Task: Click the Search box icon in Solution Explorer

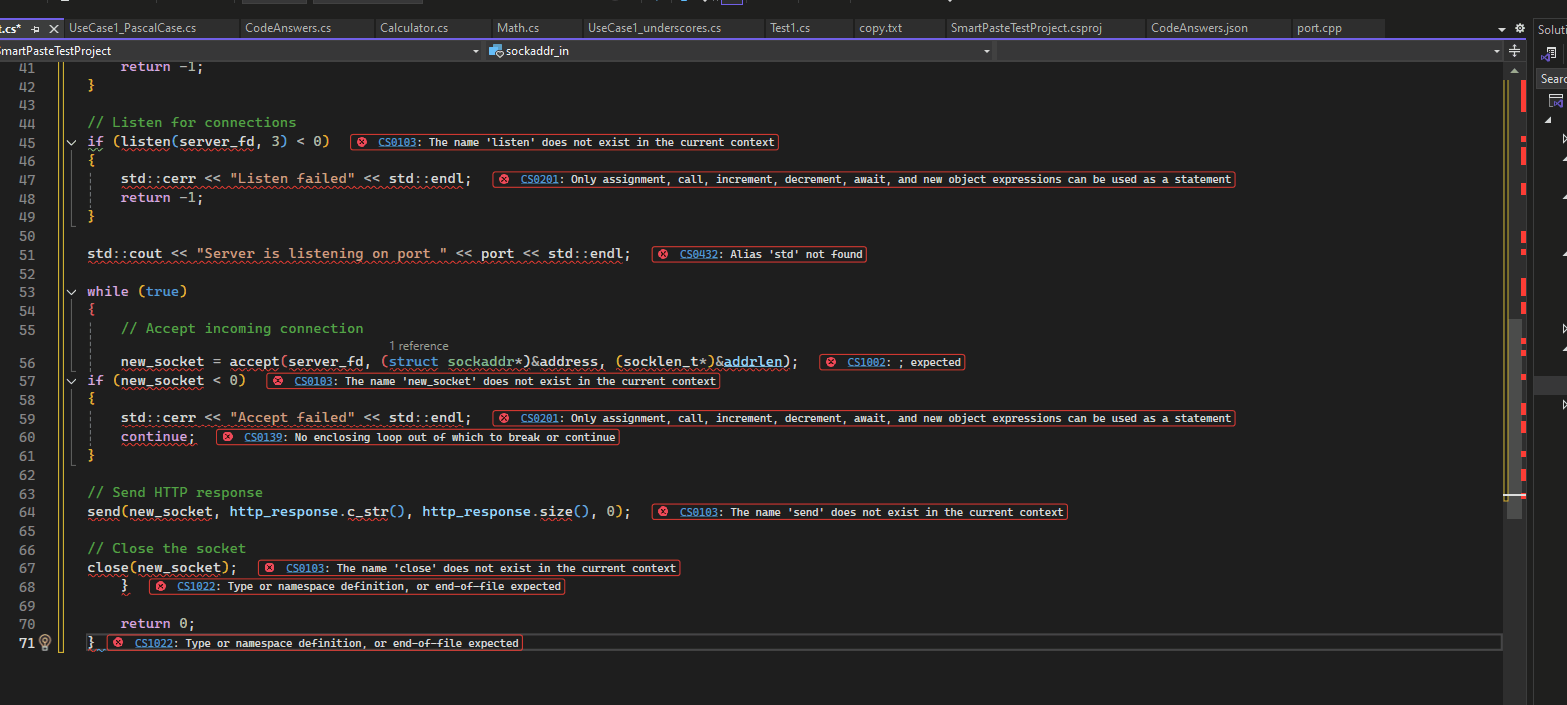Action: [x=1553, y=78]
